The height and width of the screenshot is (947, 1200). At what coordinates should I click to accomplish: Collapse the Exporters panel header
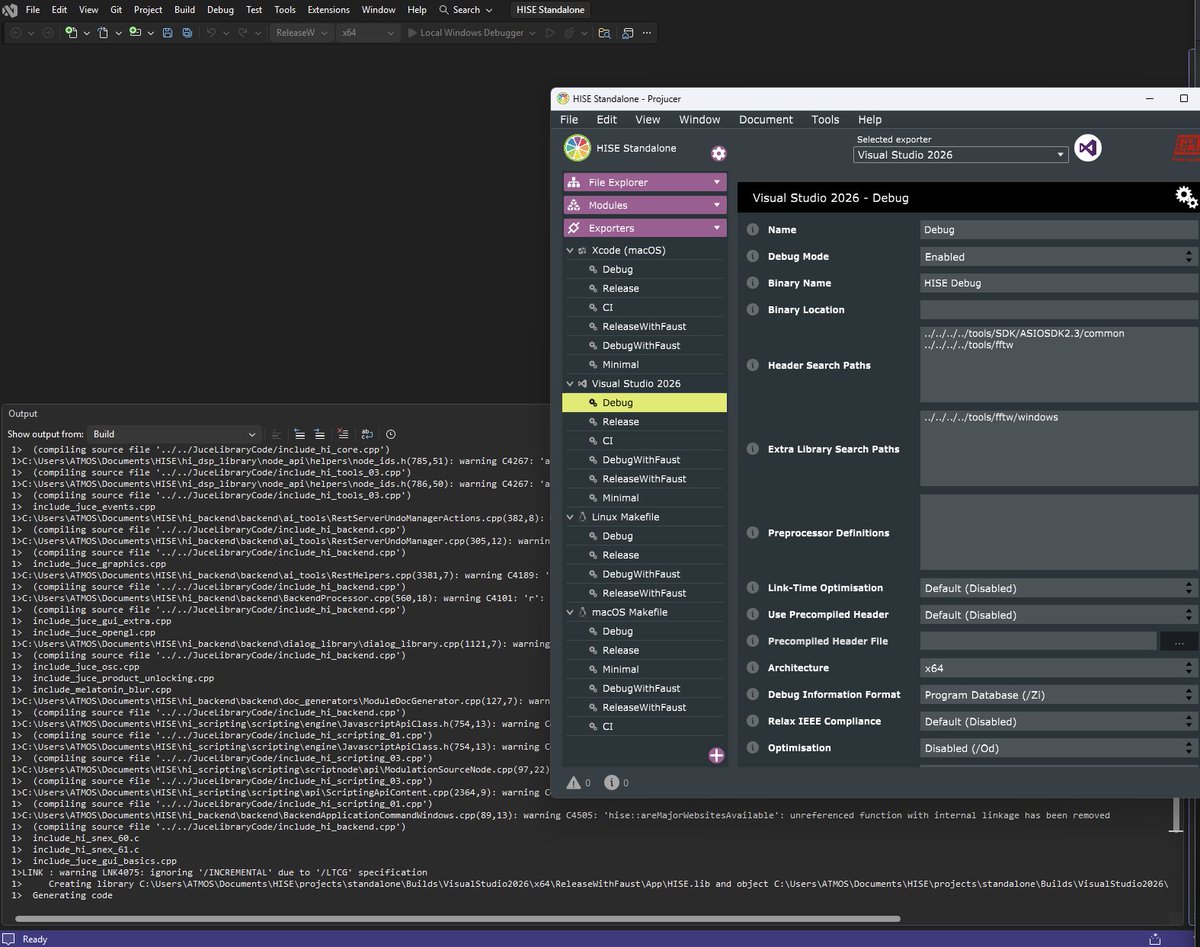645,228
